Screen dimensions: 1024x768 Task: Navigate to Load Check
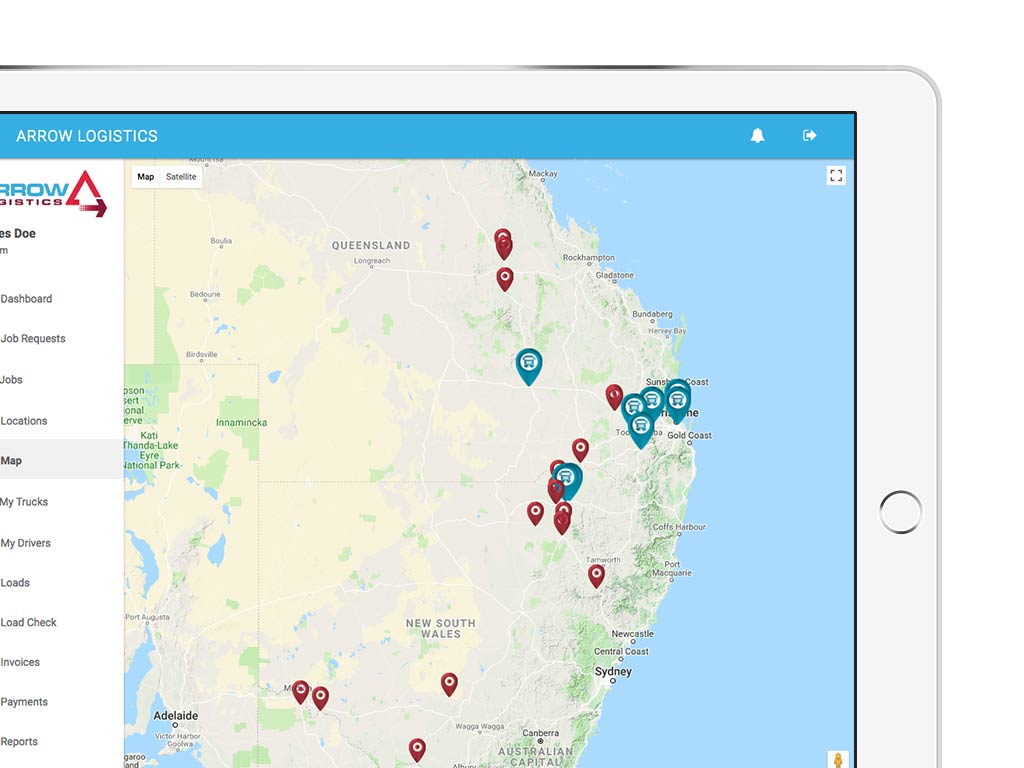pos(28,622)
